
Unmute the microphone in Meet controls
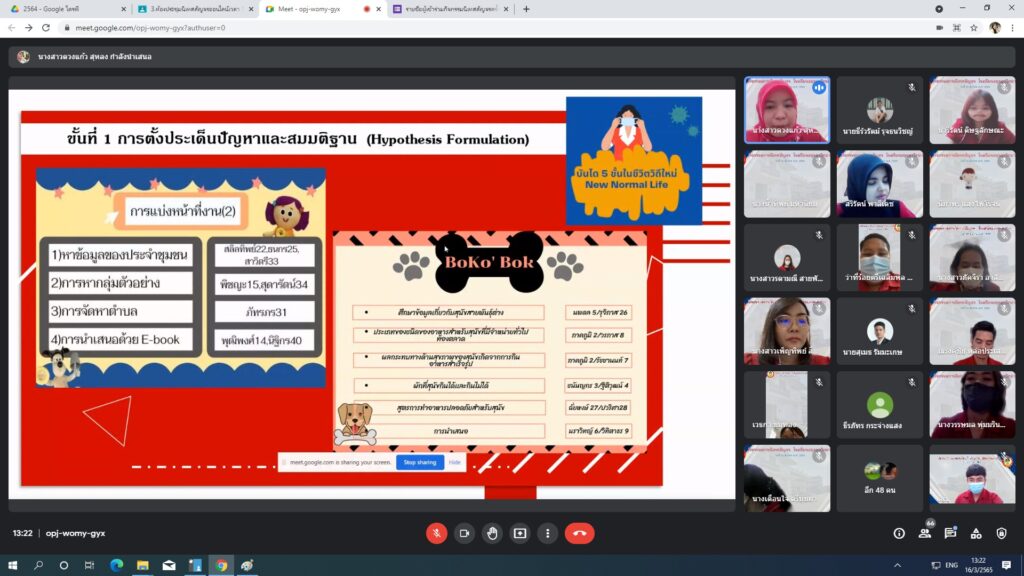coord(436,533)
